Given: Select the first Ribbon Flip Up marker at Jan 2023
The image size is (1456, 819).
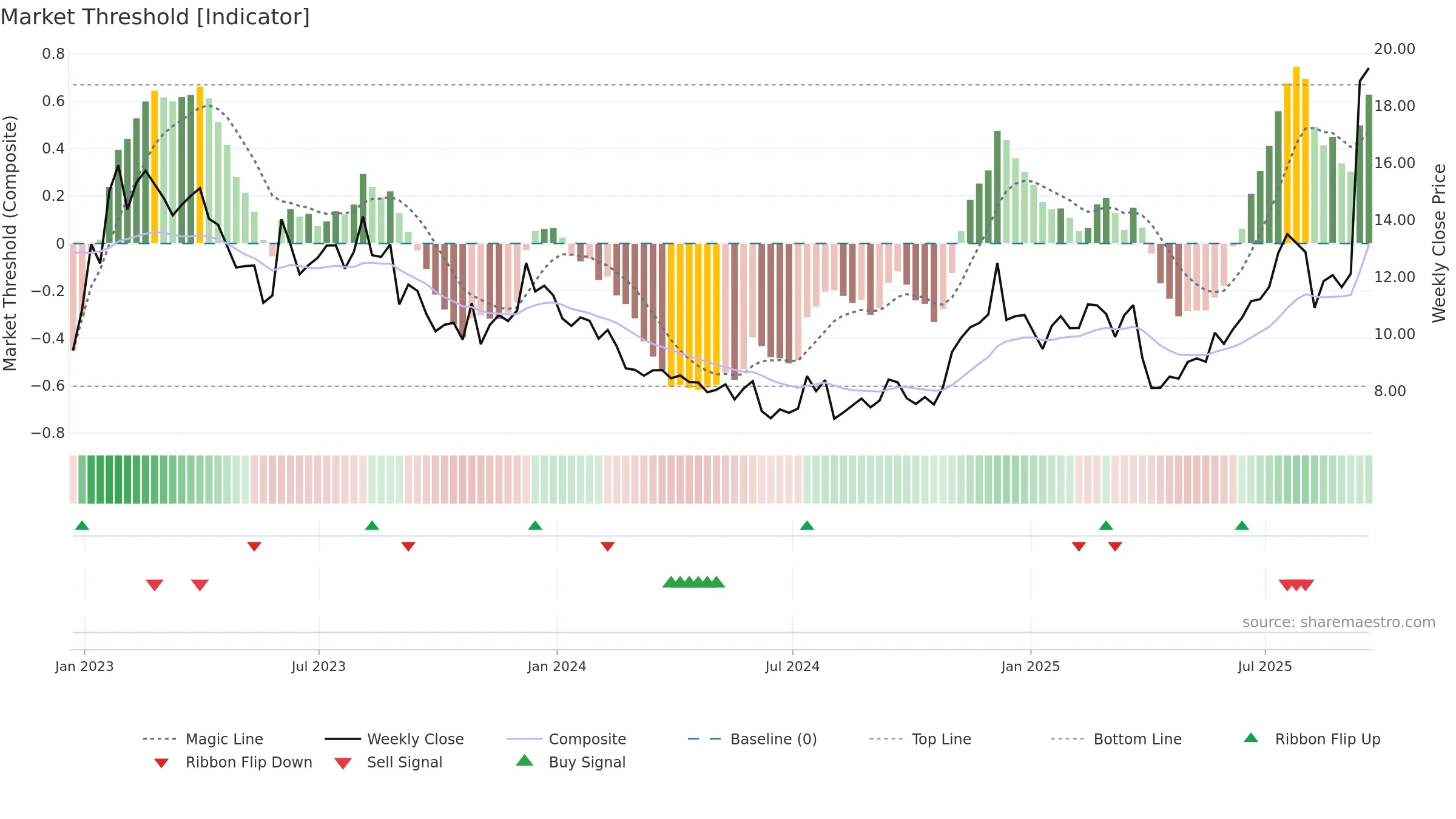Looking at the screenshot, I should [x=82, y=525].
